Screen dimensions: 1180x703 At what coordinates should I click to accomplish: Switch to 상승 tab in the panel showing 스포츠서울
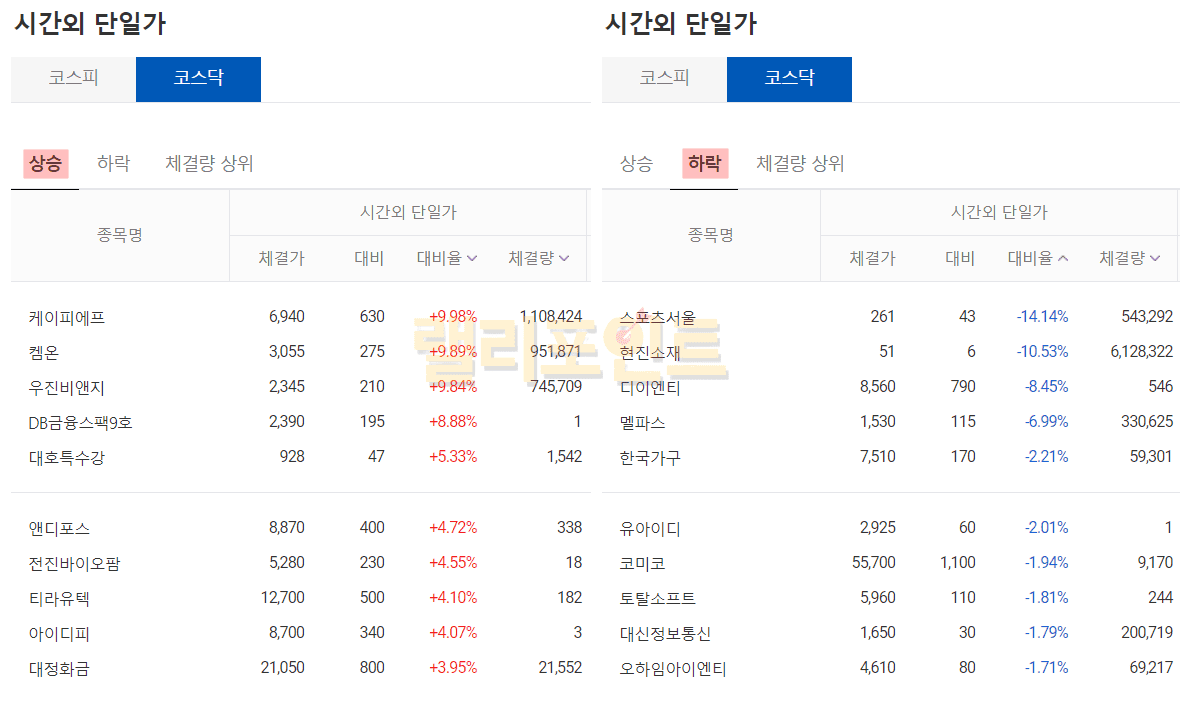[x=636, y=164]
